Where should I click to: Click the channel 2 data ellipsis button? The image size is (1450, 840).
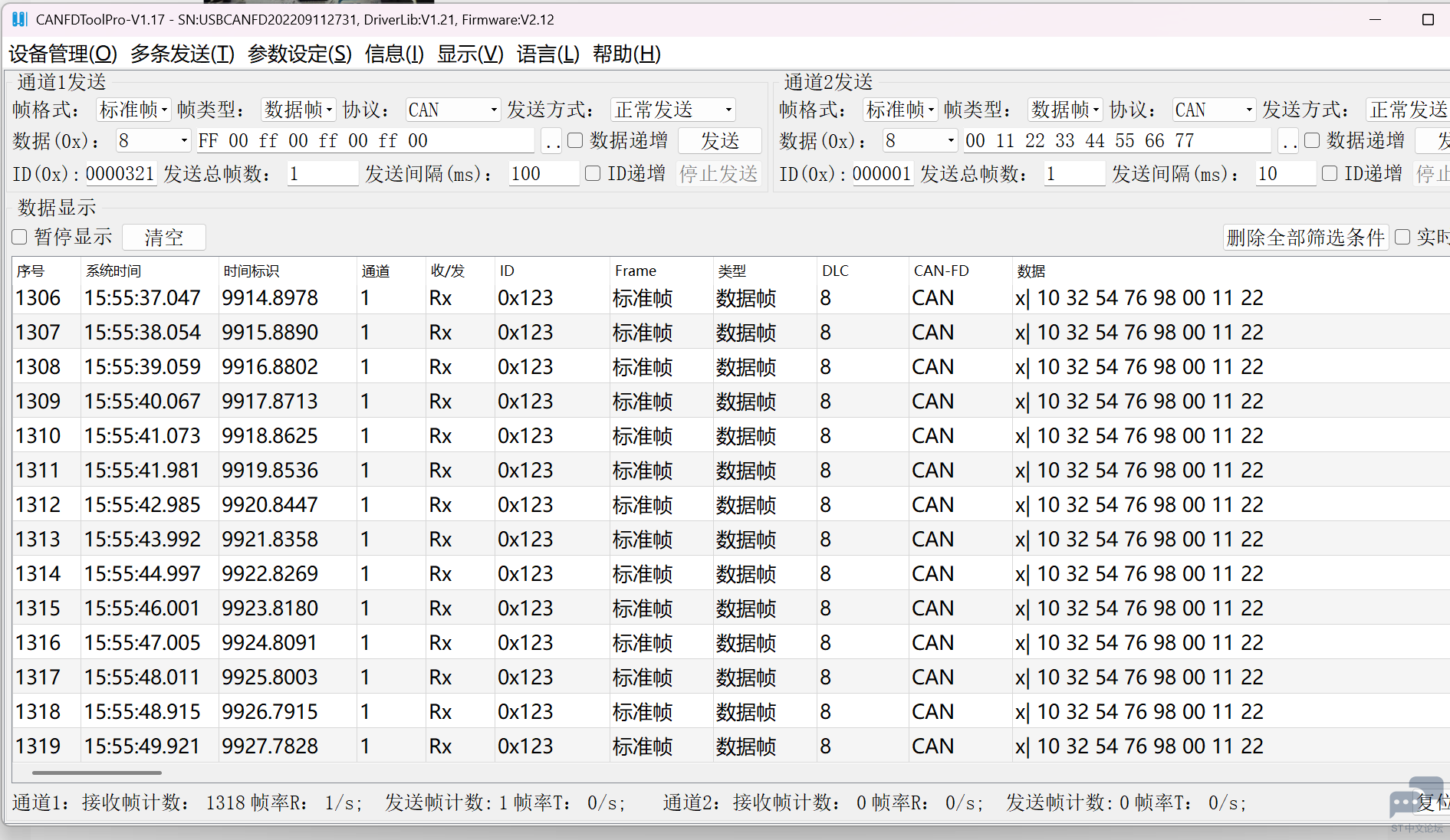coord(1289,141)
